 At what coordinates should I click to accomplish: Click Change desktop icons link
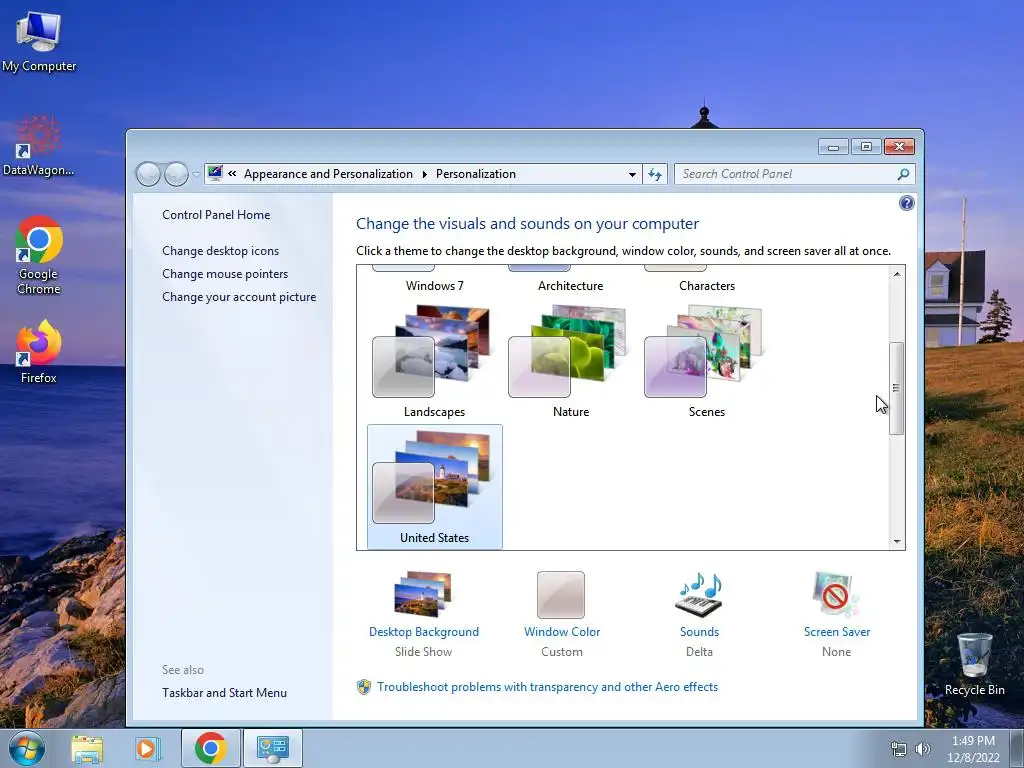click(221, 251)
